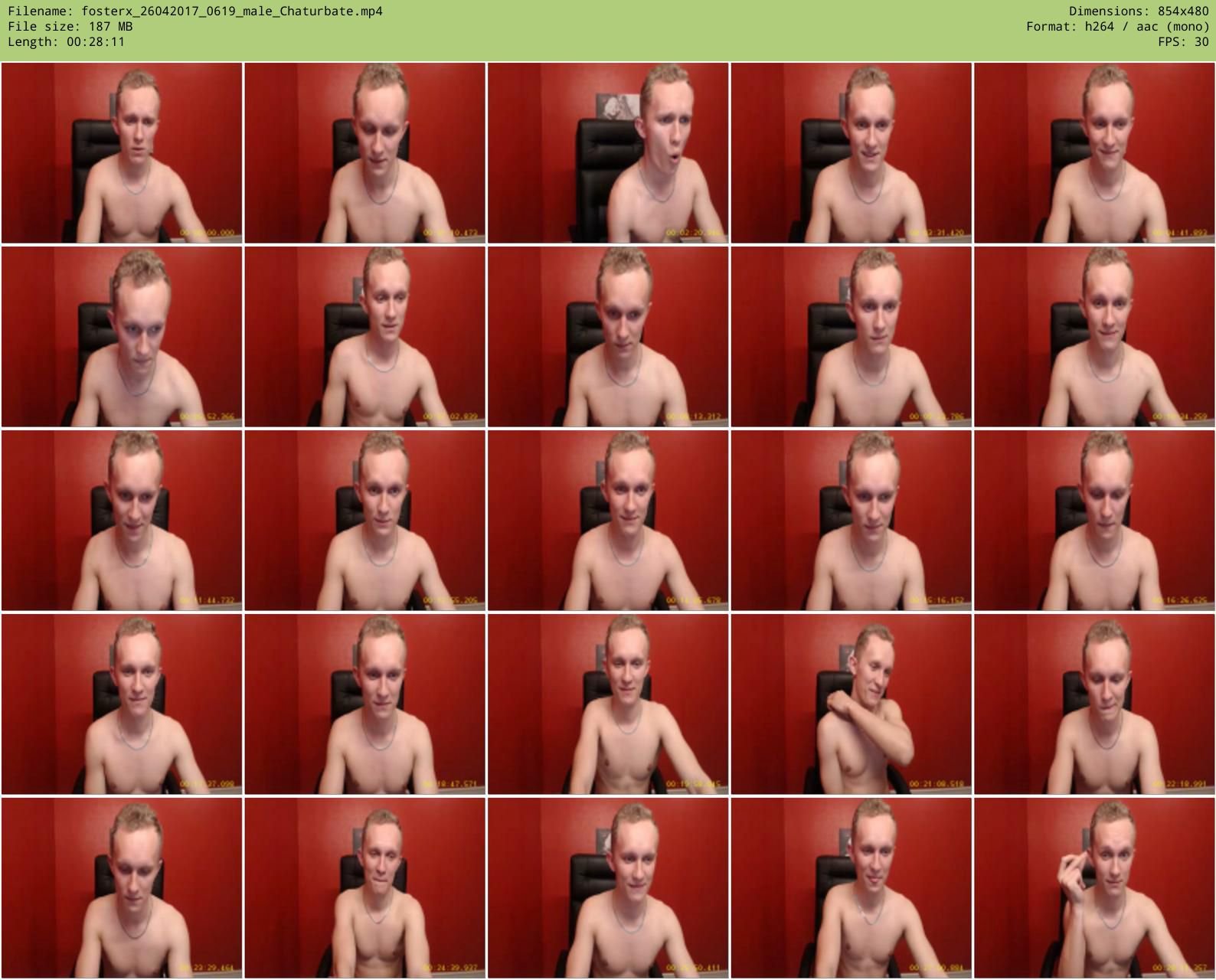This screenshot has width=1216, height=980.
Task: Click the frame stamped 00:07:02.839
Action: (364, 337)
